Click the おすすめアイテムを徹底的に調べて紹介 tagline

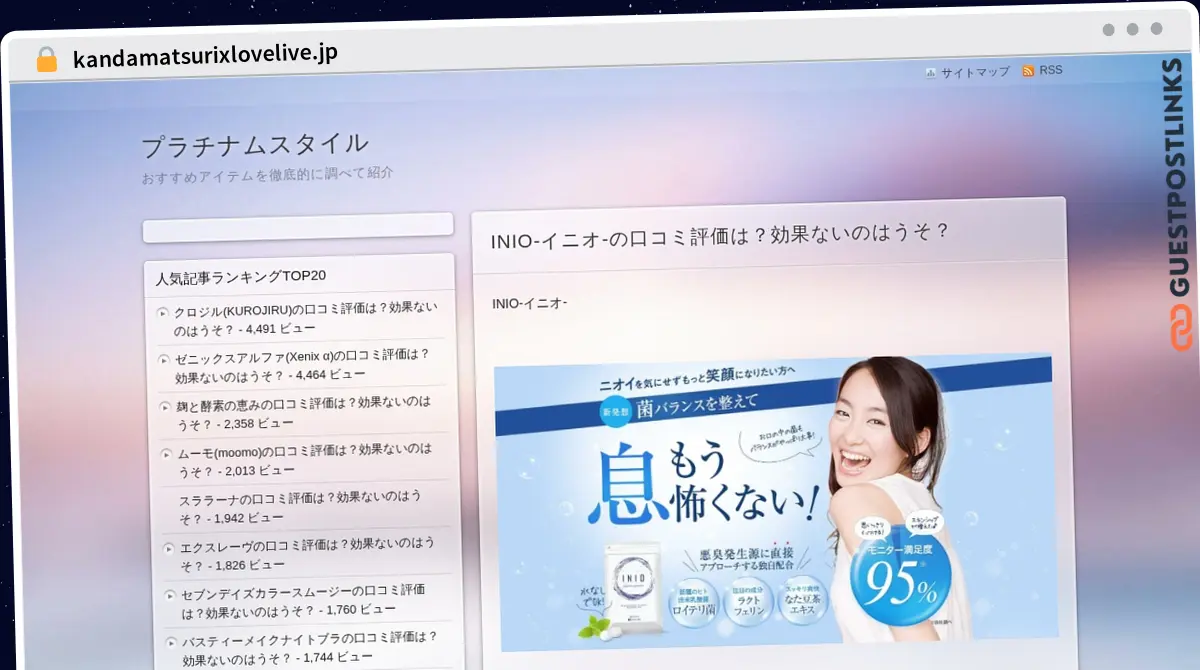click(268, 175)
